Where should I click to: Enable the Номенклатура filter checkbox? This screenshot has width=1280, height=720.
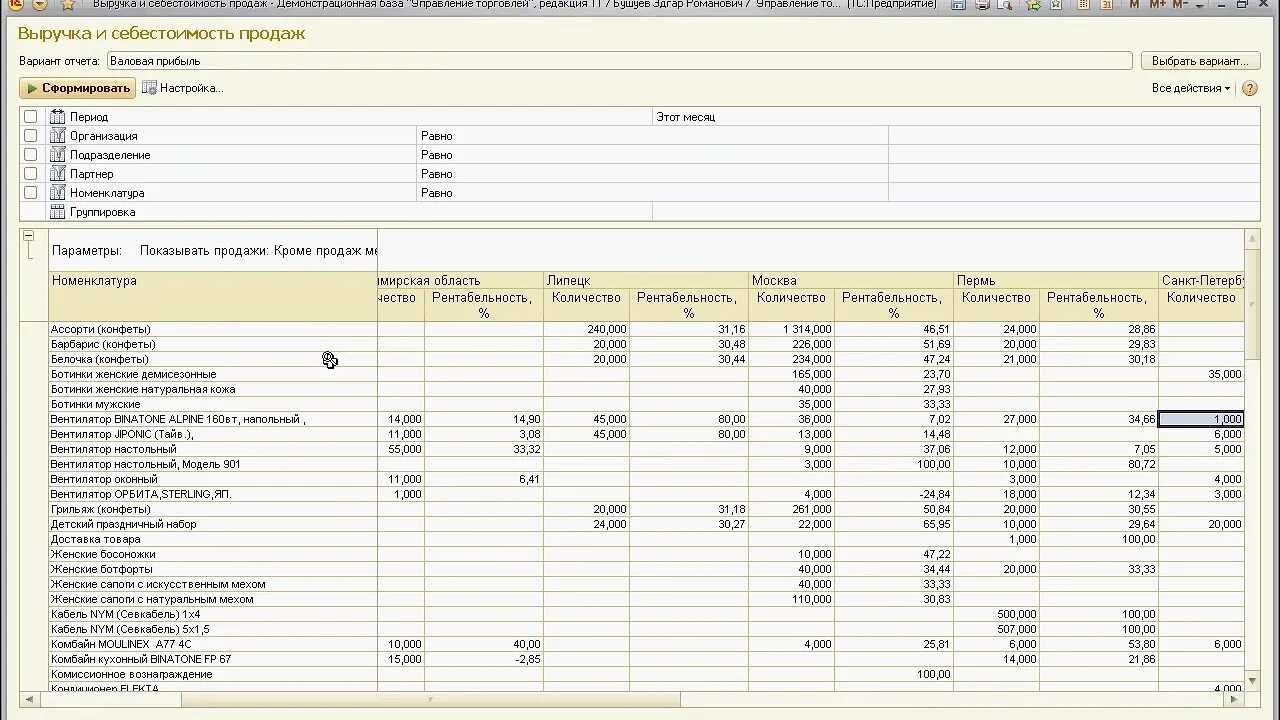tap(30, 193)
